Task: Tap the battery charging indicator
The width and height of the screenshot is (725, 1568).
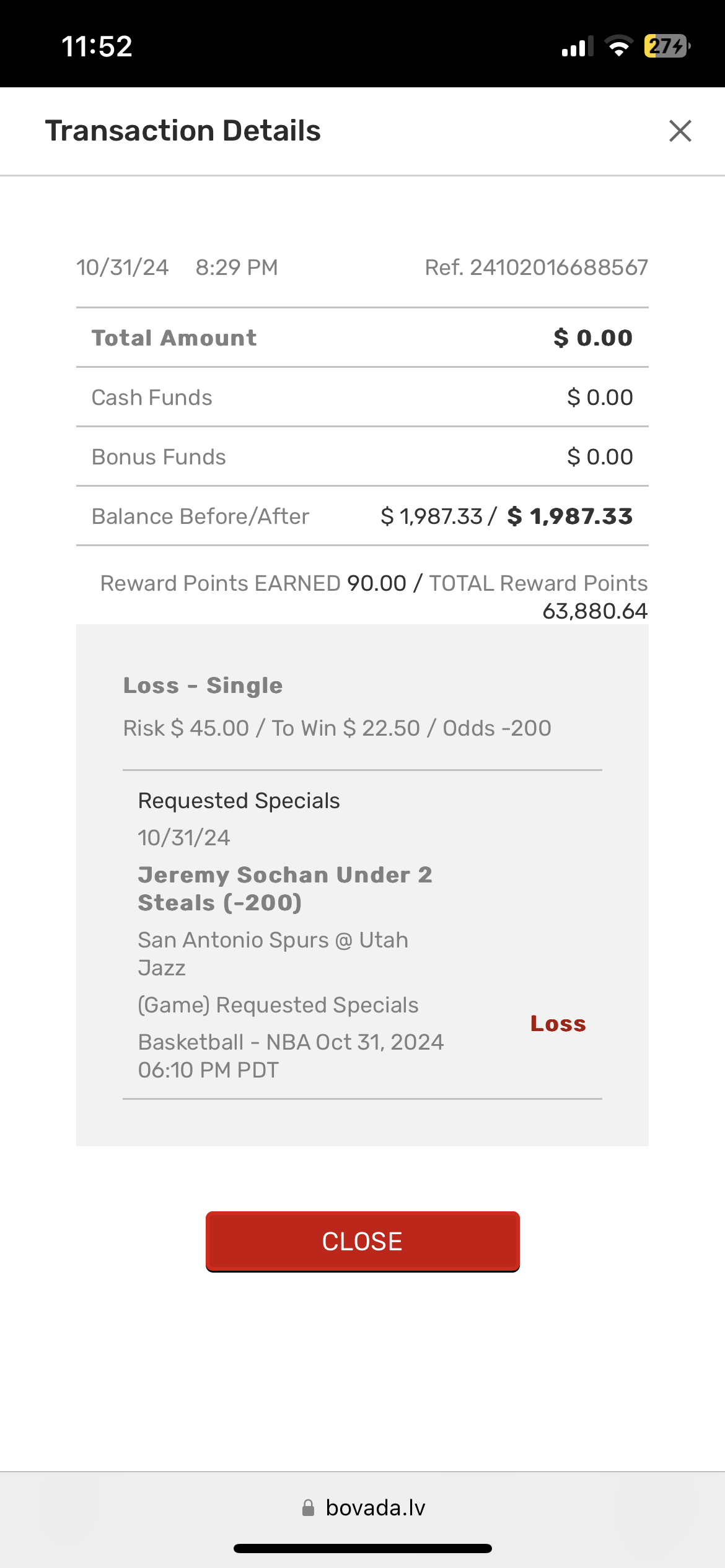Action: (x=667, y=46)
